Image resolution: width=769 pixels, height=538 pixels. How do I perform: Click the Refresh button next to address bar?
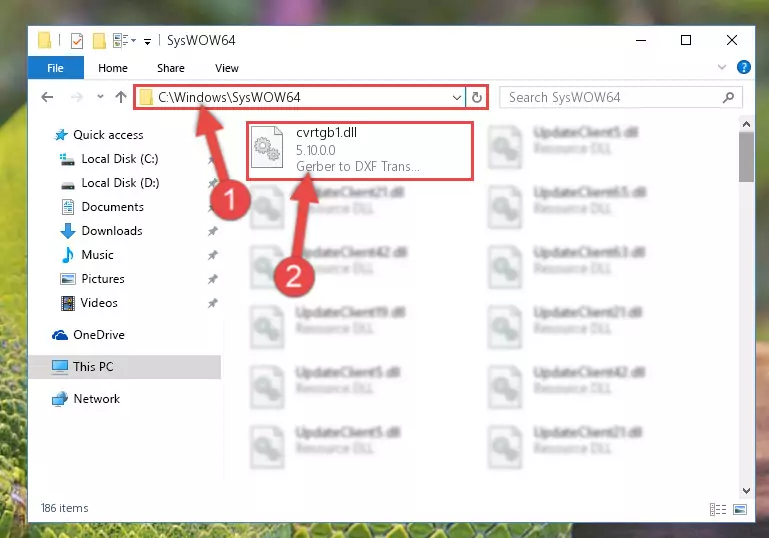pyautogui.click(x=477, y=97)
